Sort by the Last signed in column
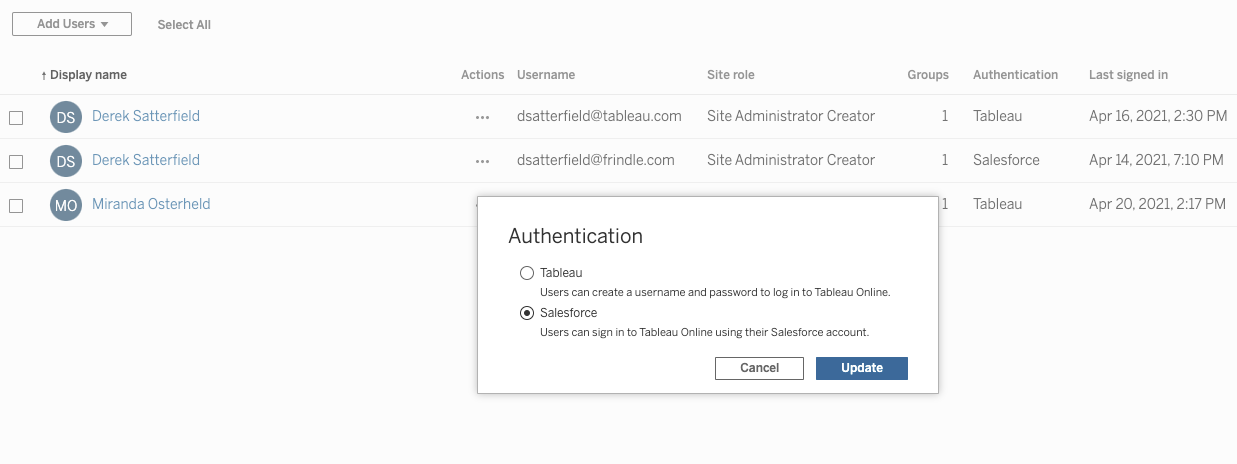The height and width of the screenshot is (464, 1237). 1128,75
